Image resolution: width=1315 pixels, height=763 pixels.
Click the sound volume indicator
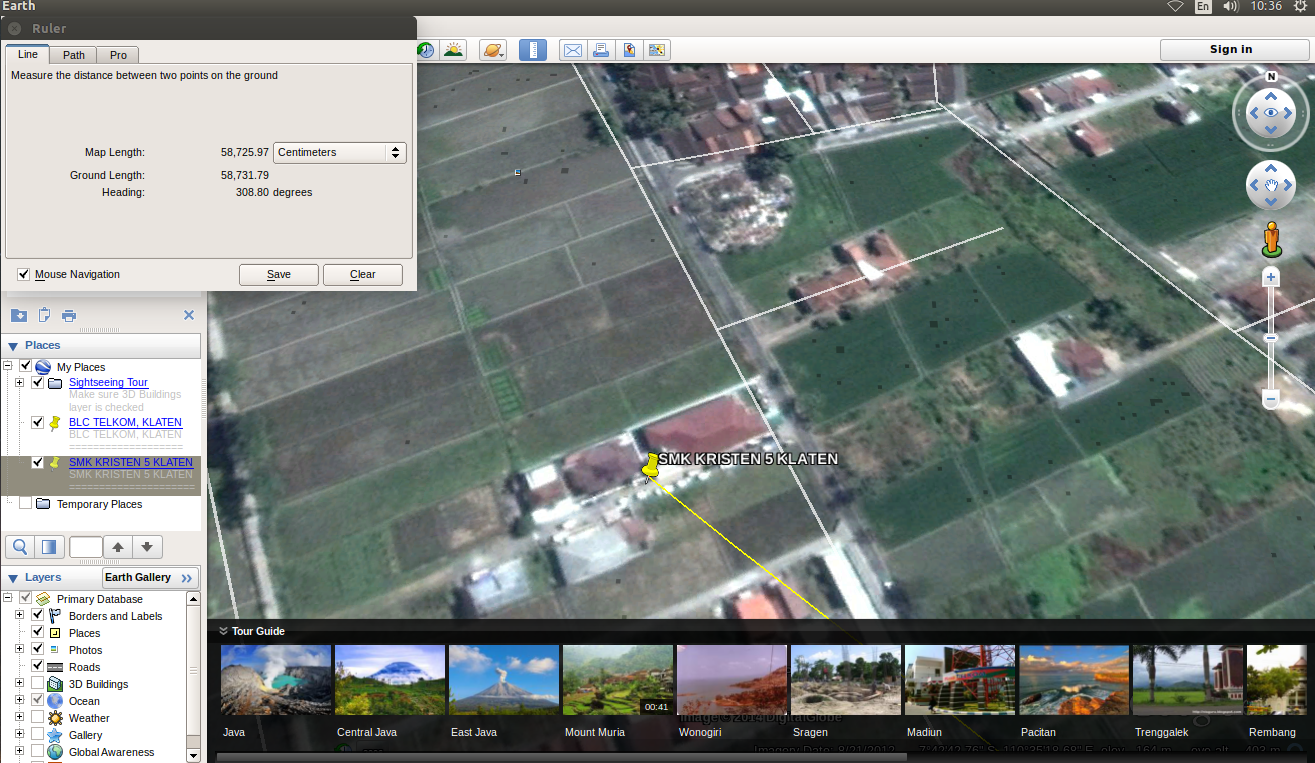coord(1230,6)
